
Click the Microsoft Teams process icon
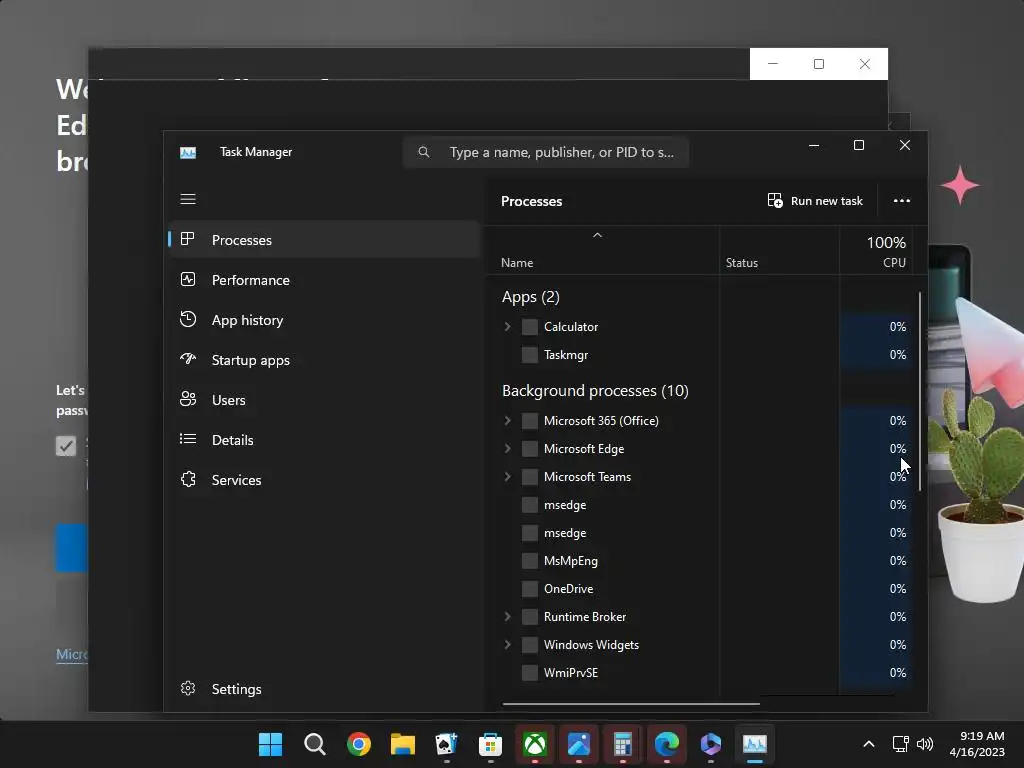[530, 477]
